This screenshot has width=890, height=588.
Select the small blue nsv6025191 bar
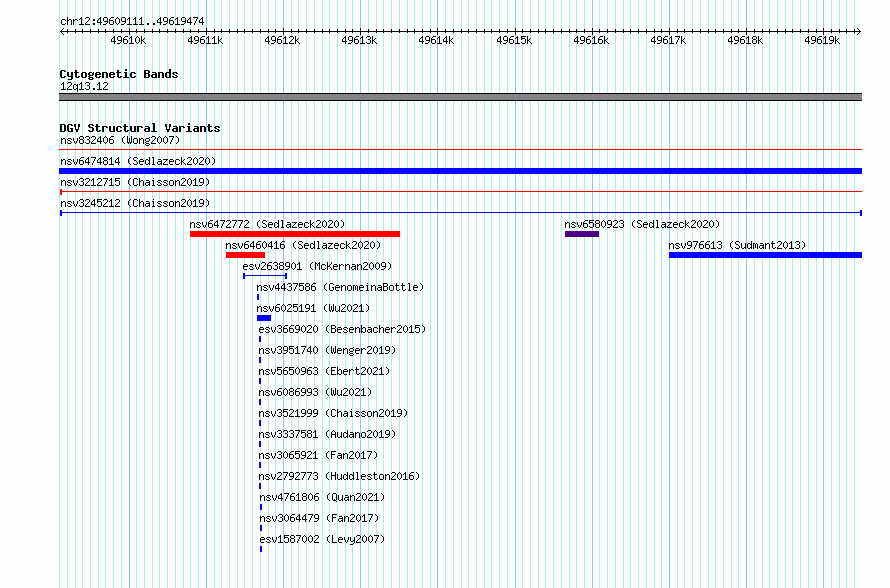264,318
